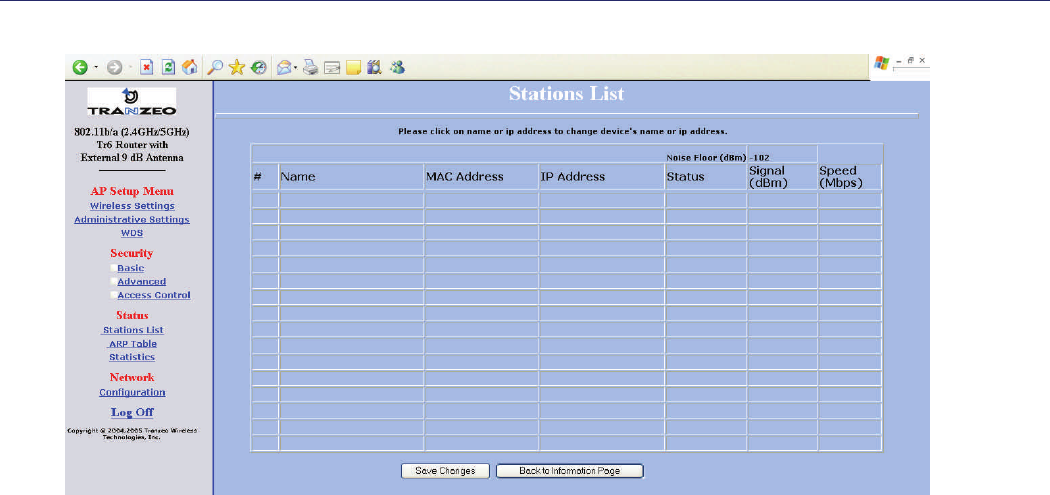Screen dimensions: 1050x495
Task: Open the Messenger people icon
Action: coord(397,67)
